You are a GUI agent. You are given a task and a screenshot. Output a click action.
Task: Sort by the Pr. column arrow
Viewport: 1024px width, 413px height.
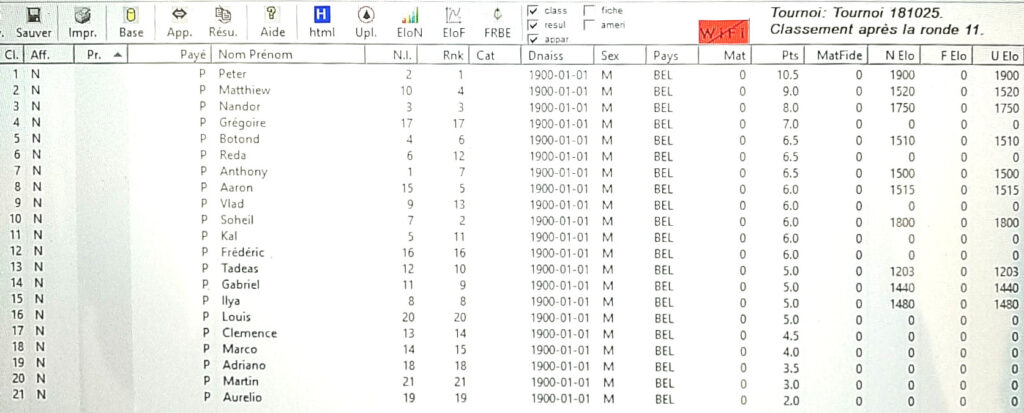coord(117,56)
